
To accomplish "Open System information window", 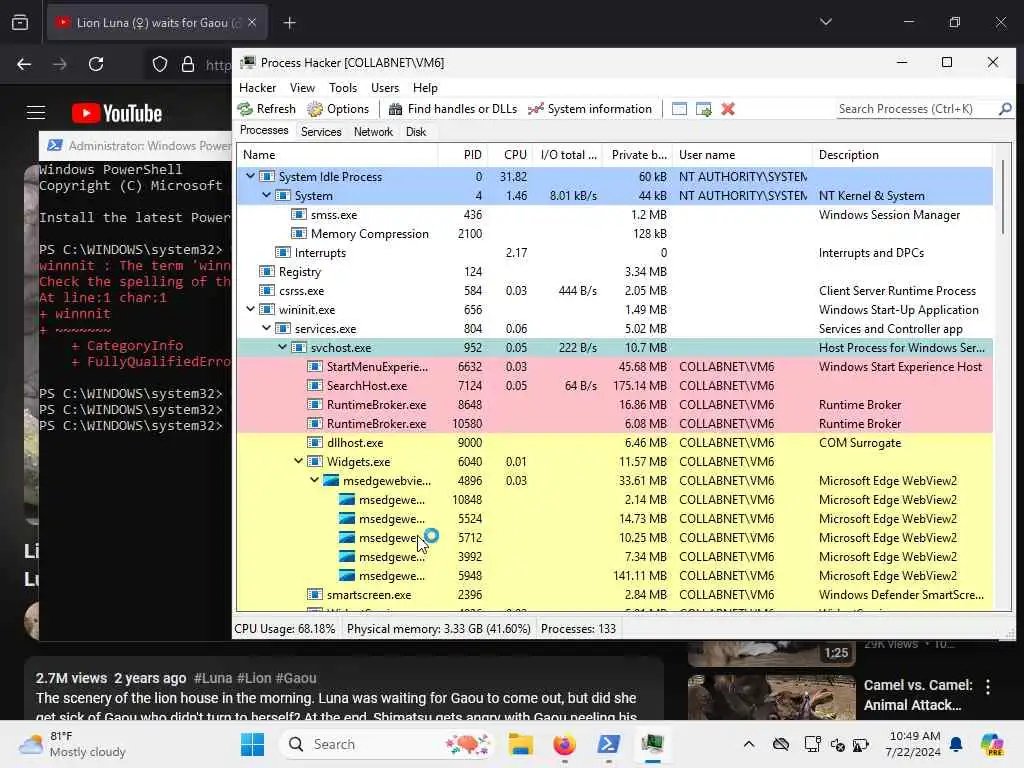I will click(590, 109).
